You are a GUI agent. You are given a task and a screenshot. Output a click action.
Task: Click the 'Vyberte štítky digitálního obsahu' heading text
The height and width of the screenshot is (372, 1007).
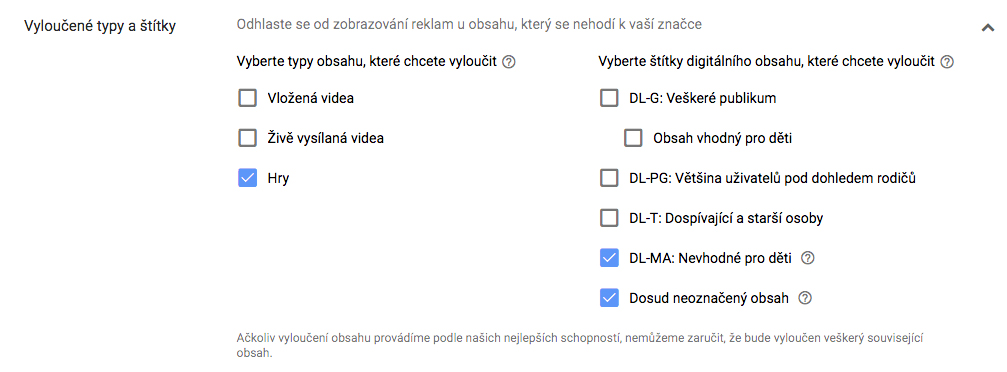(x=767, y=62)
